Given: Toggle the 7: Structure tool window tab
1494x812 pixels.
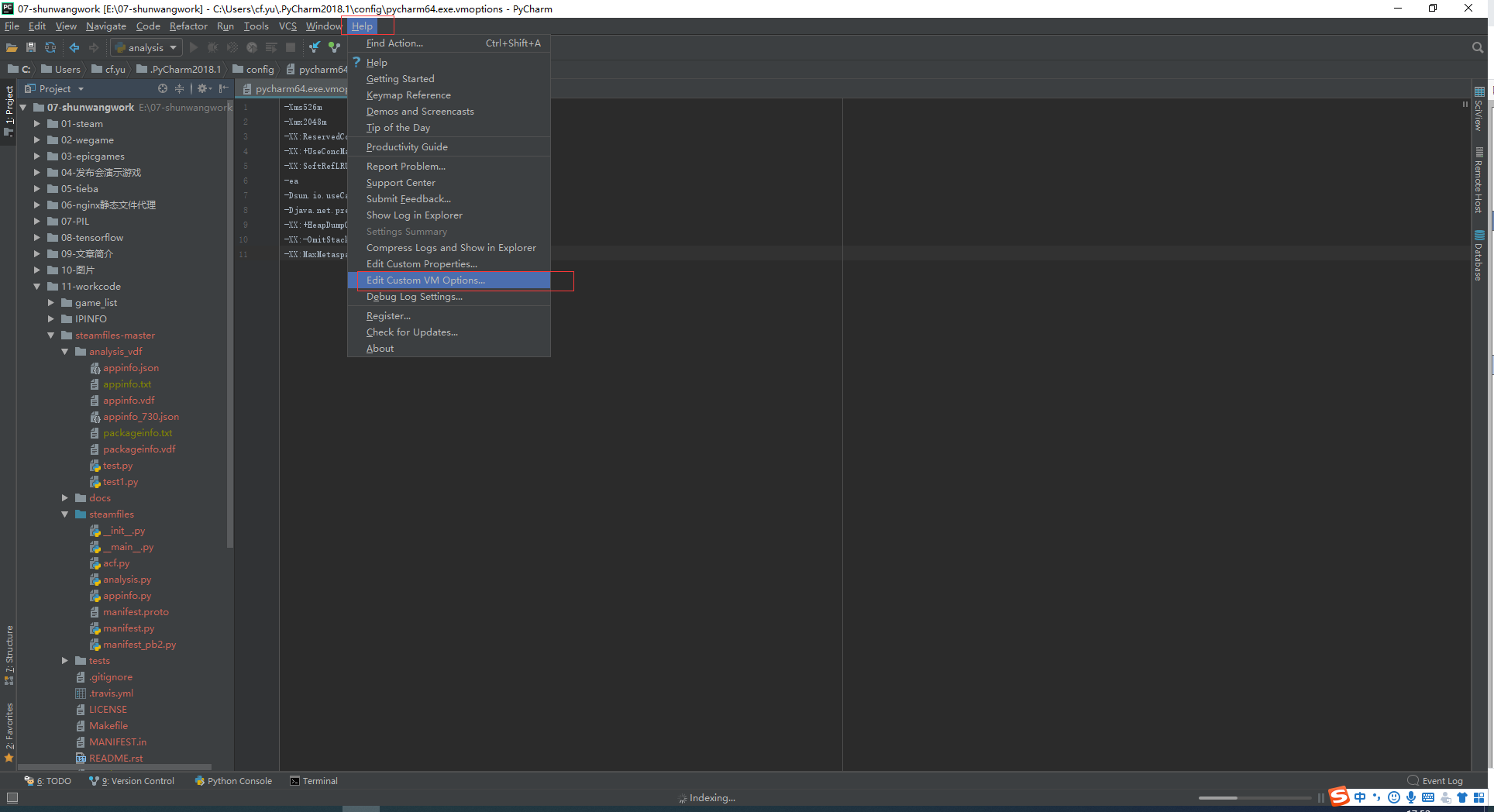Looking at the screenshot, I should point(9,655).
